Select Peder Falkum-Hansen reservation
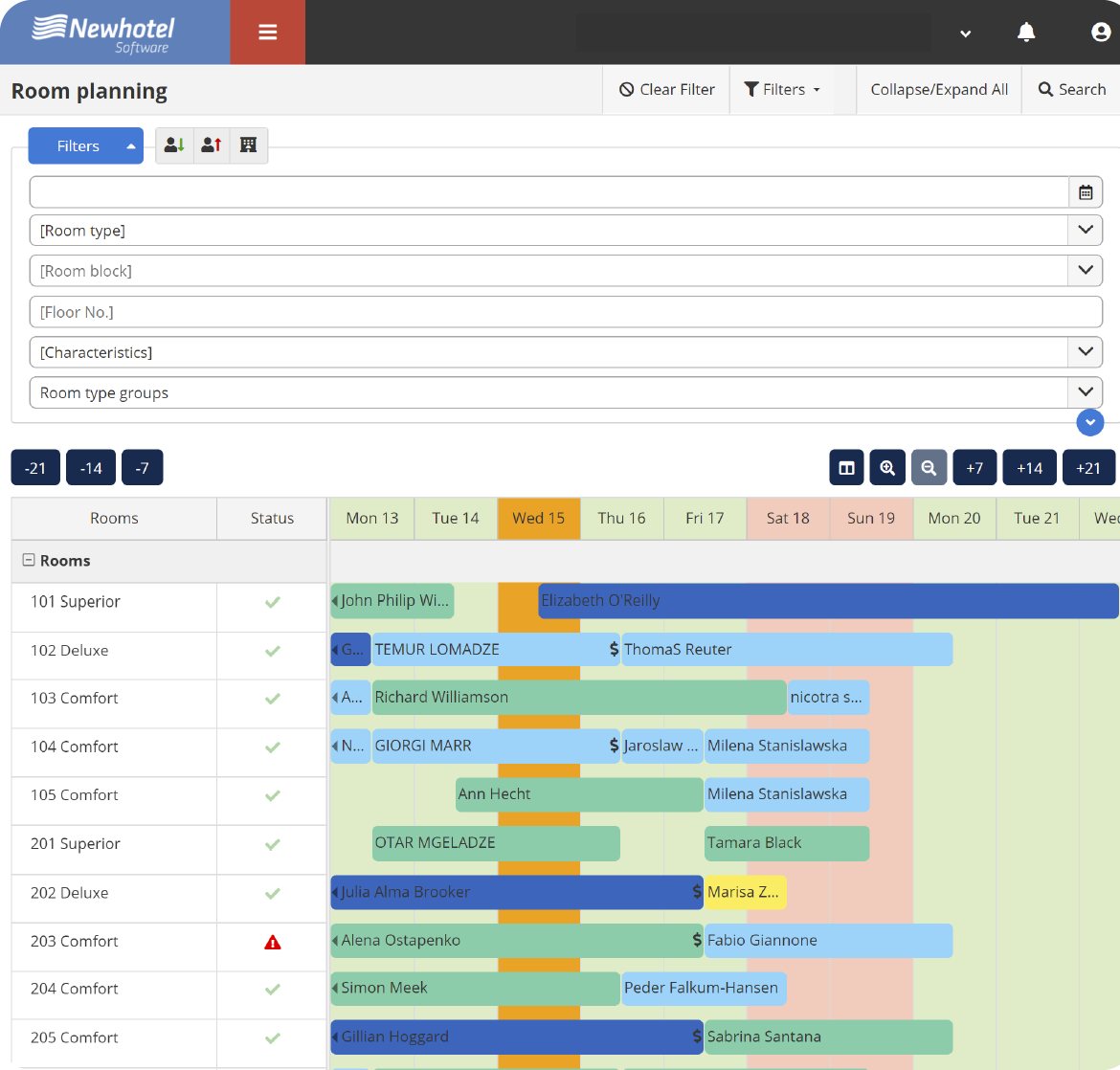Image resolution: width=1120 pixels, height=1070 pixels. 705,989
